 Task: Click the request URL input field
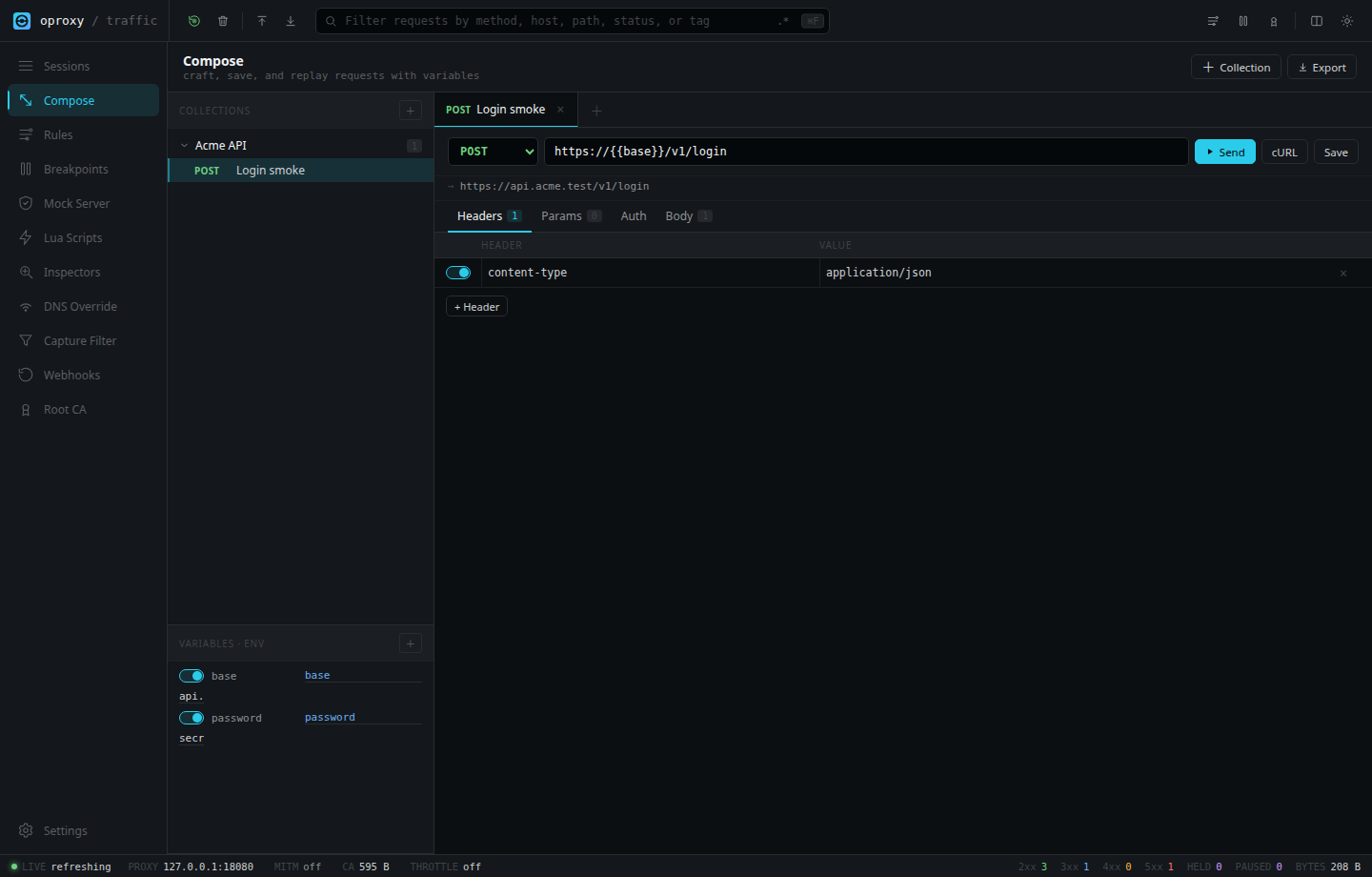(866, 152)
